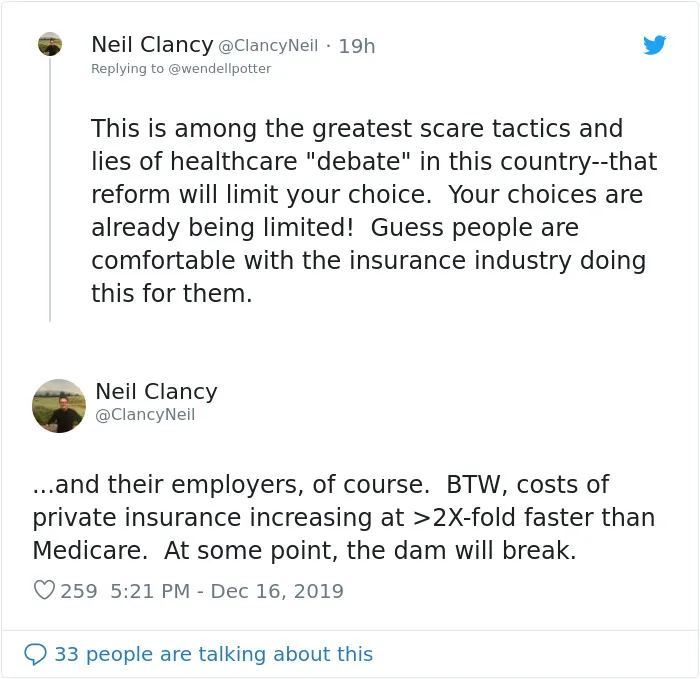
Task: Visit the @wendellpotter mention
Action: [219, 69]
